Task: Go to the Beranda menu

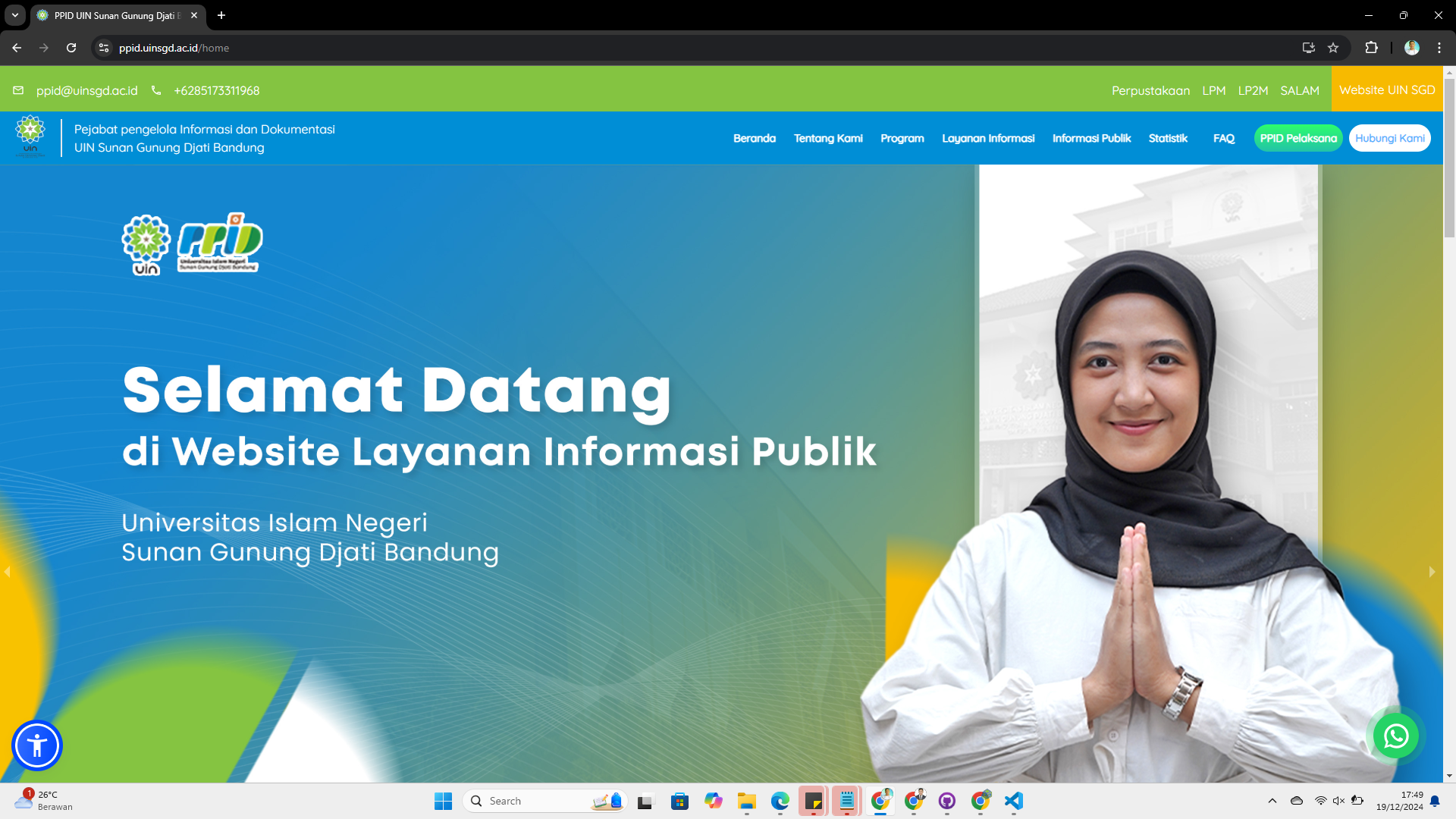Action: pos(755,138)
